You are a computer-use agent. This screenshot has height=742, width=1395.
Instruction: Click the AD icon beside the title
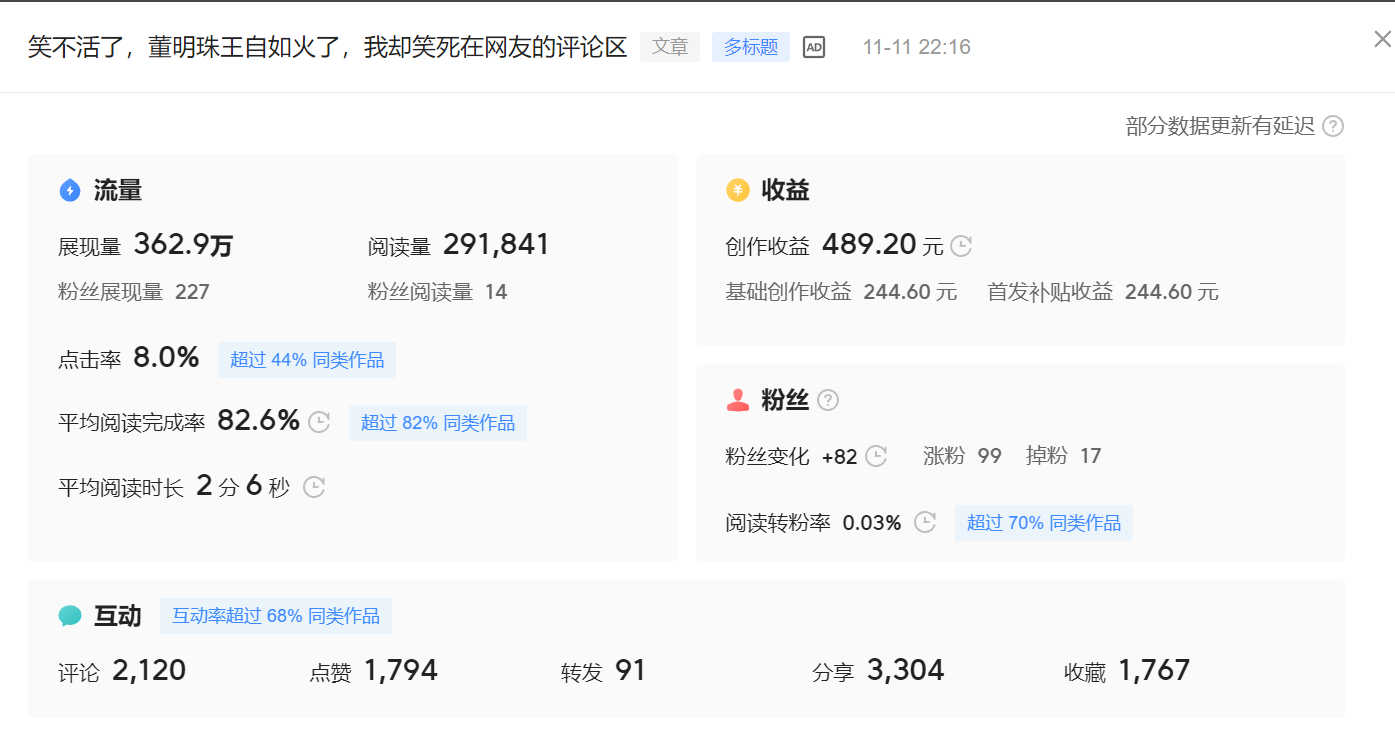coord(814,47)
